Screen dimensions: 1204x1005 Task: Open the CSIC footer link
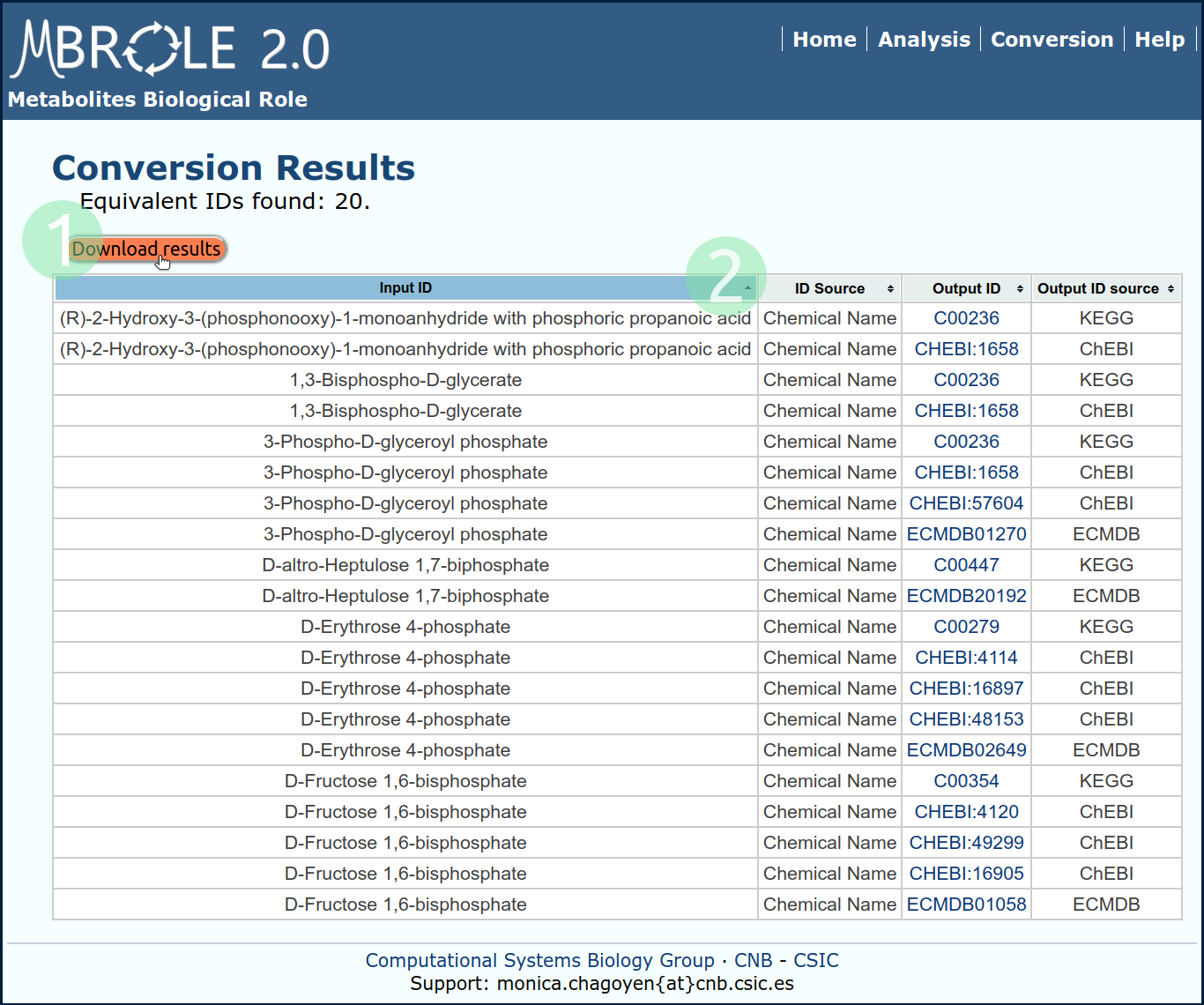click(815, 960)
